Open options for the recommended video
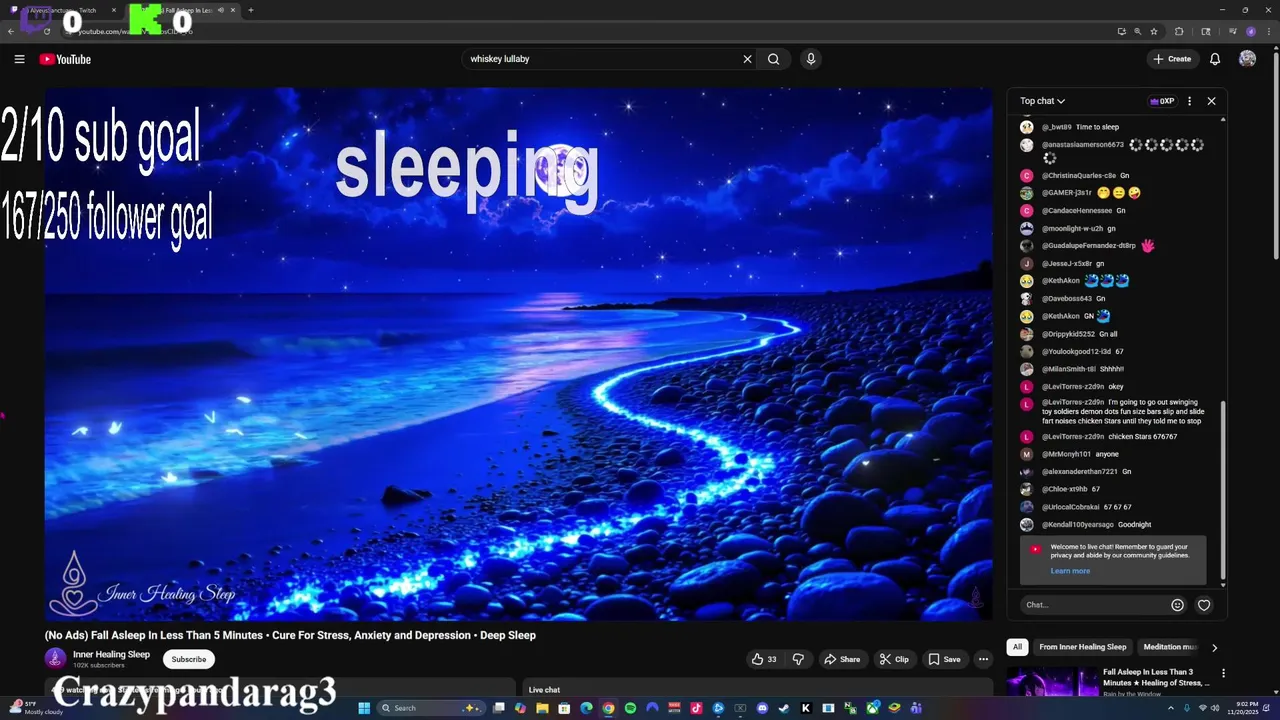1280x720 pixels. coord(1223,673)
